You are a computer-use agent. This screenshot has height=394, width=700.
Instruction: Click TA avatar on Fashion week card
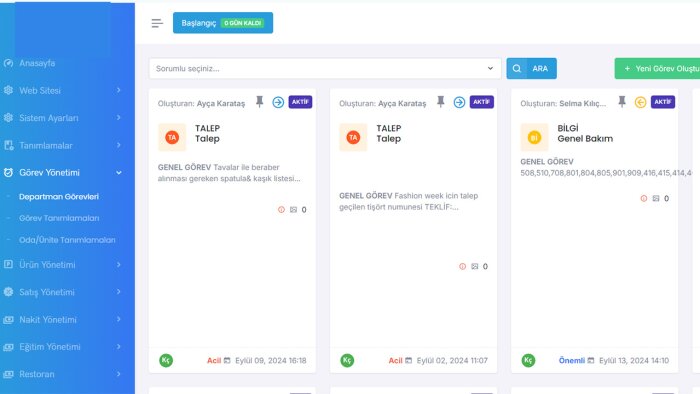tap(353, 137)
